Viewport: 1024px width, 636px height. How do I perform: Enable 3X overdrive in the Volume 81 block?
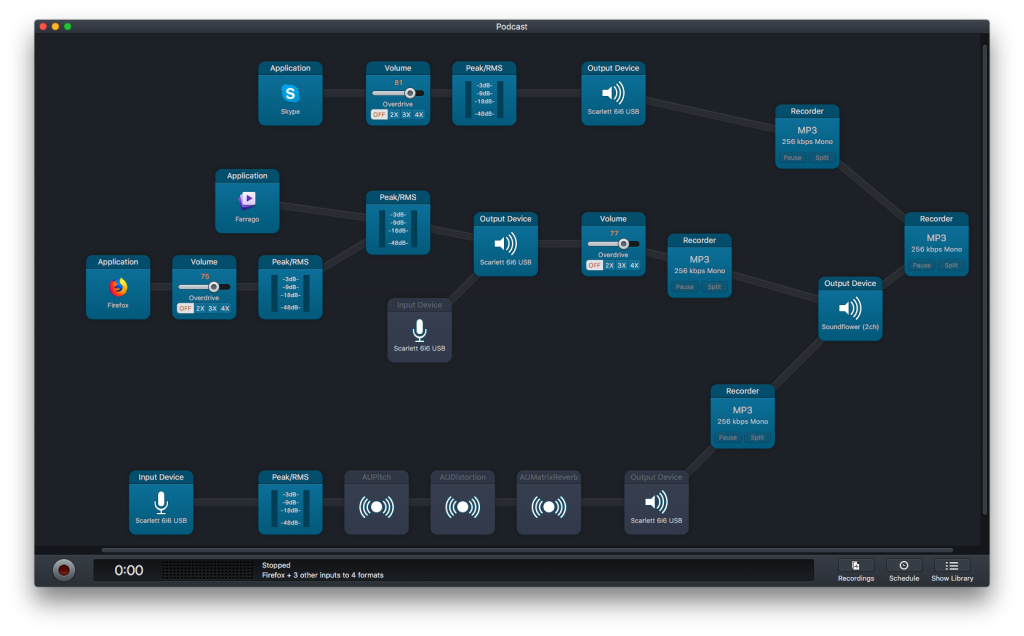[406, 115]
